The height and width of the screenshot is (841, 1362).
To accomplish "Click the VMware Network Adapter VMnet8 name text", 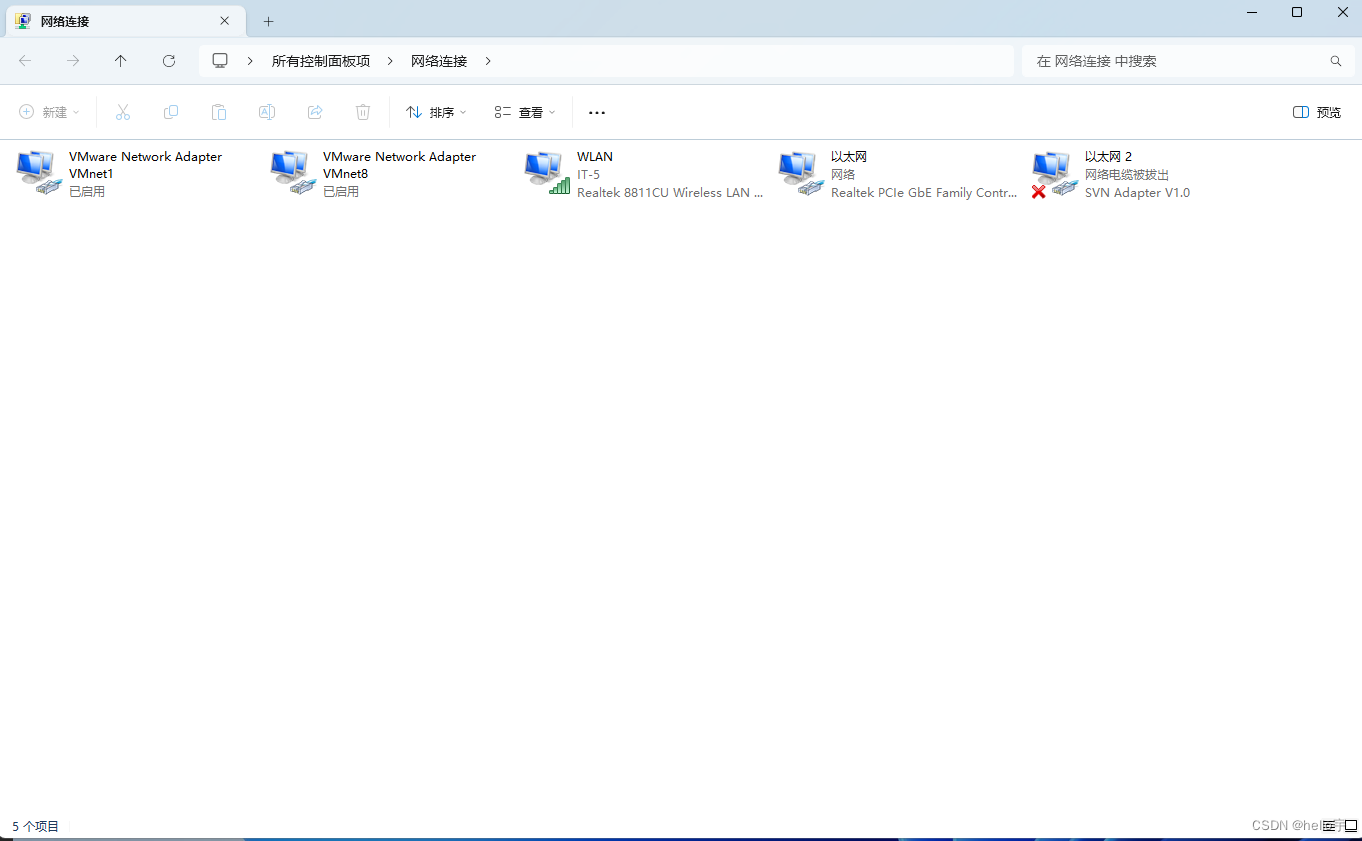I will [x=399, y=165].
